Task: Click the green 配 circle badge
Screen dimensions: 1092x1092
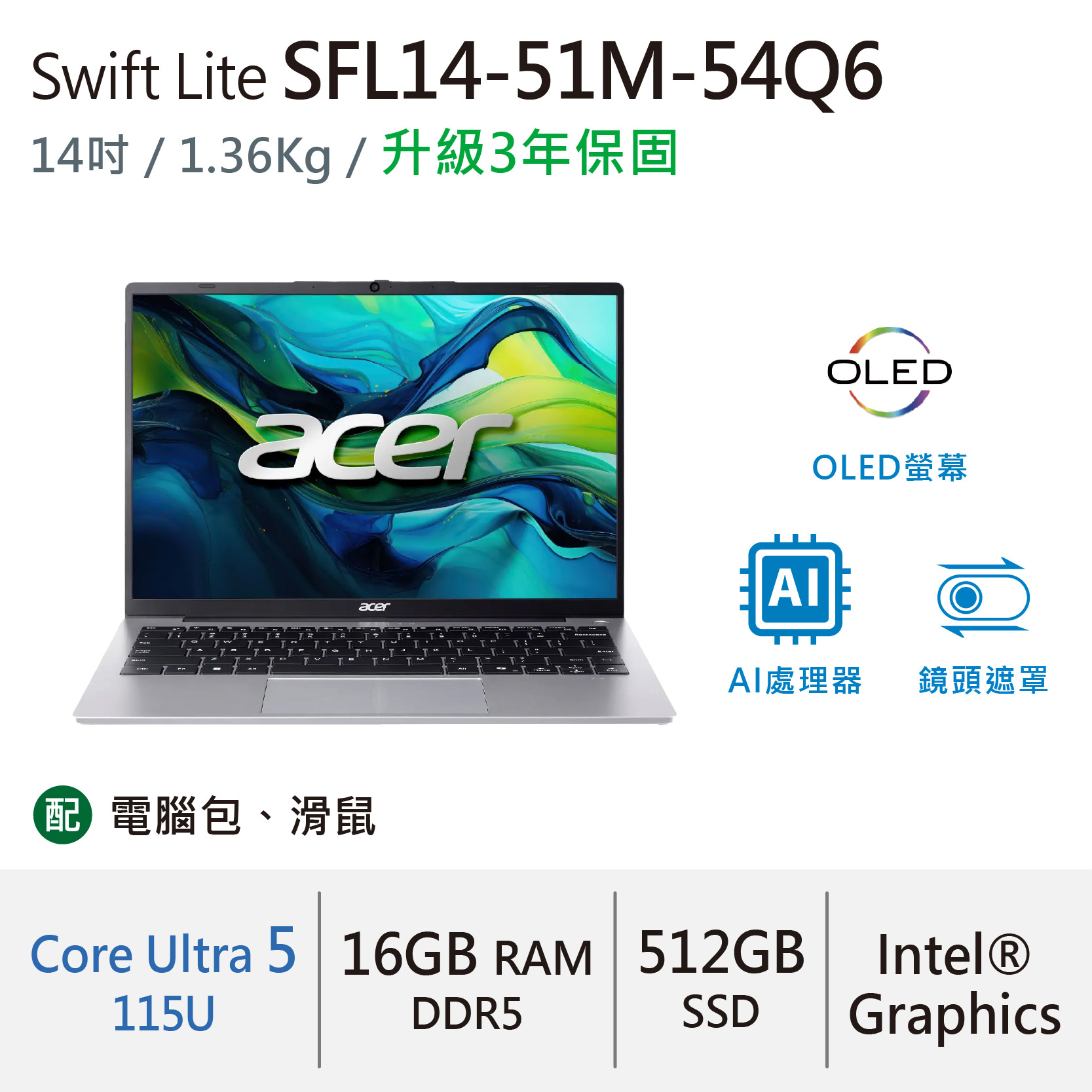Action: coord(63,814)
